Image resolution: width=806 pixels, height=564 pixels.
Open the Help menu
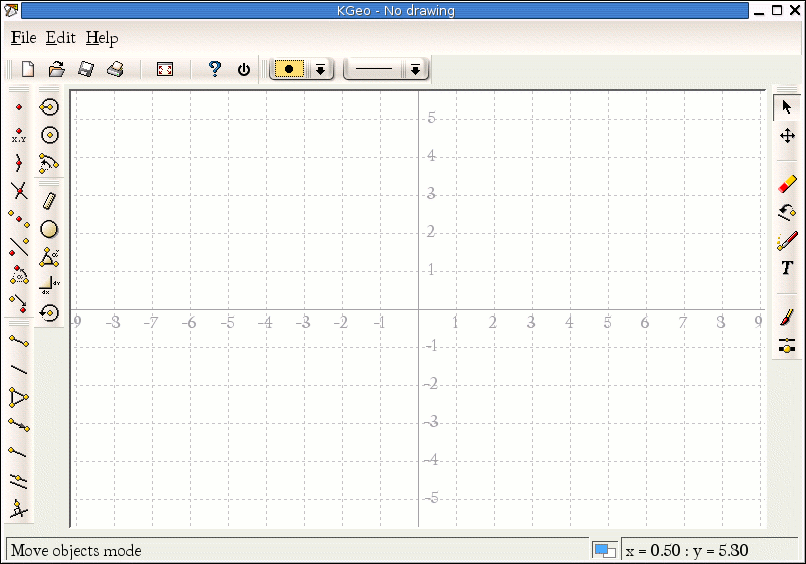click(x=101, y=38)
